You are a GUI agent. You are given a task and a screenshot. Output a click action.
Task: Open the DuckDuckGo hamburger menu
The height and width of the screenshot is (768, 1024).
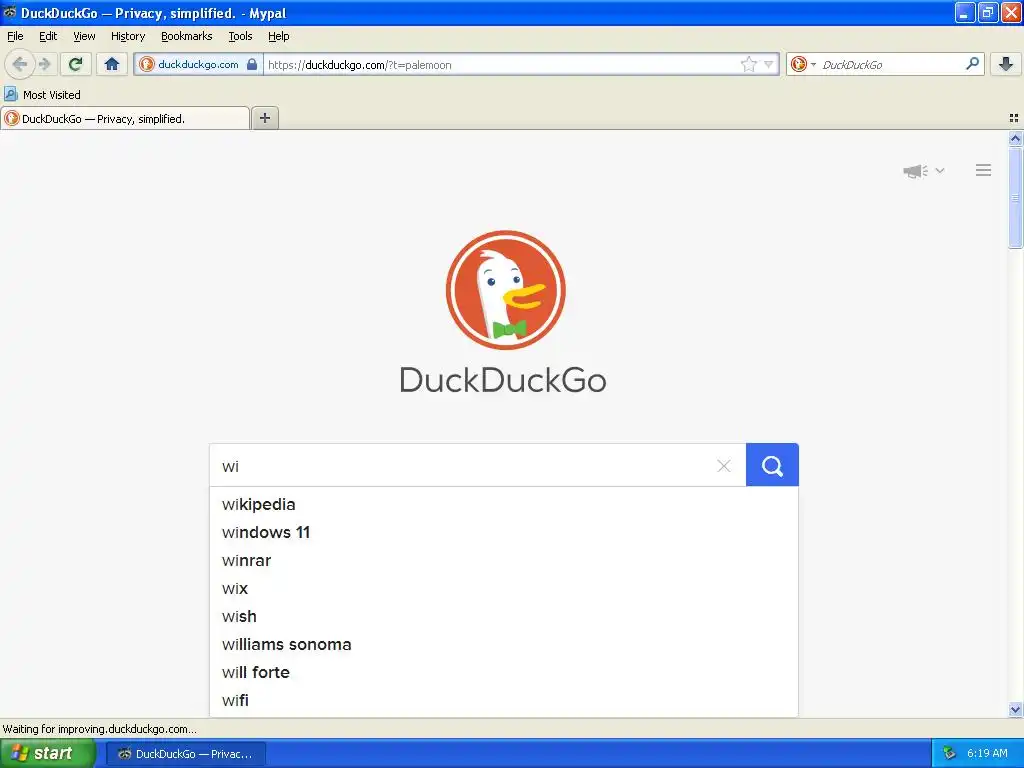[984, 170]
